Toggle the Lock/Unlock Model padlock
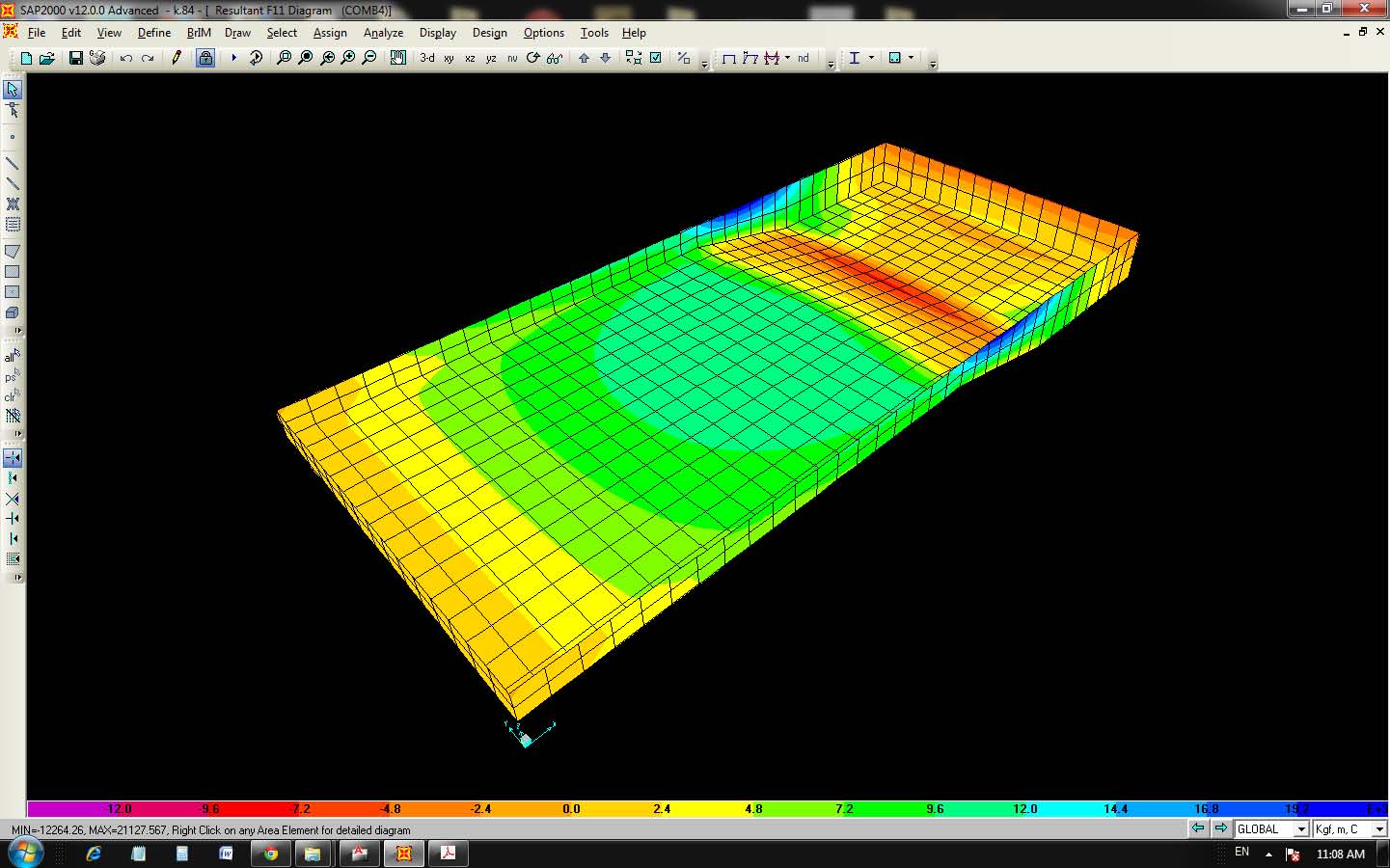Screen dimensions: 1390x868 (205, 58)
